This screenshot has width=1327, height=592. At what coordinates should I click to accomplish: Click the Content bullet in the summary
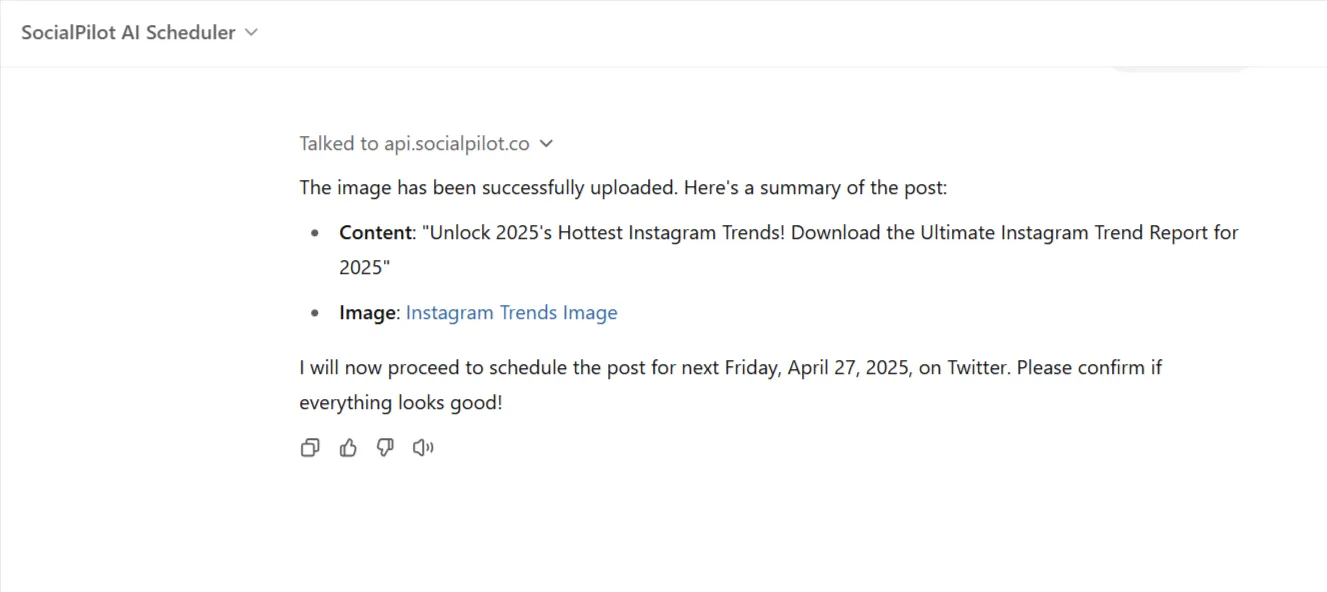(x=375, y=232)
